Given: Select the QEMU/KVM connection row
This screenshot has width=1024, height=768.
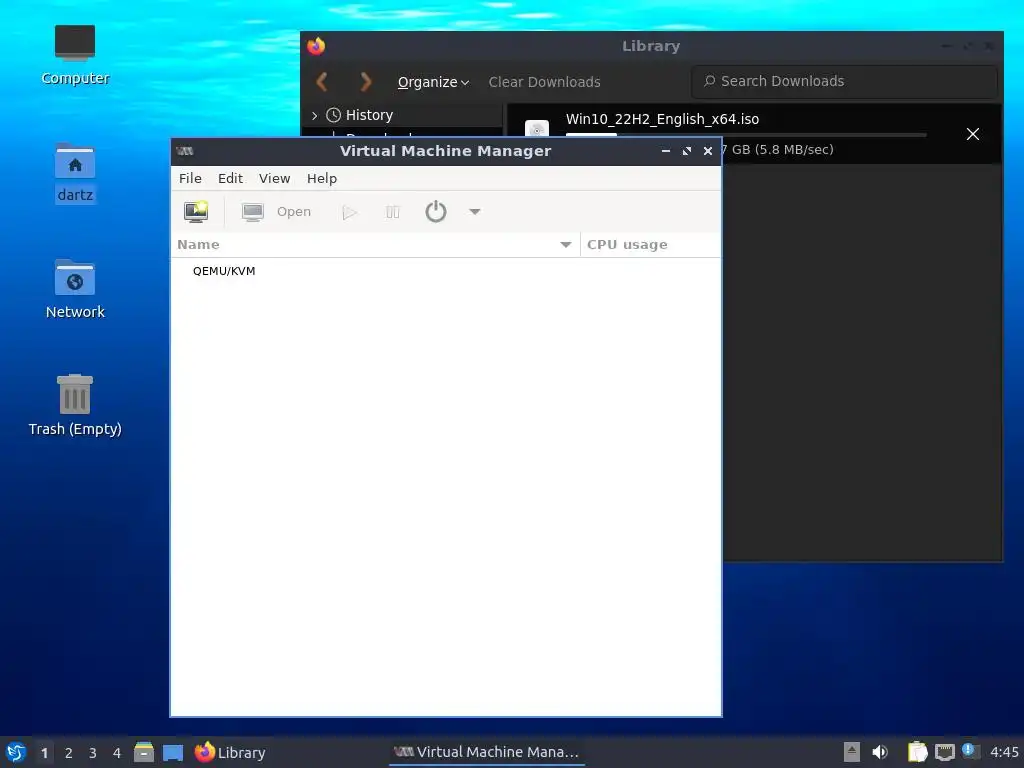Looking at the screenshot, I should 445,271.
